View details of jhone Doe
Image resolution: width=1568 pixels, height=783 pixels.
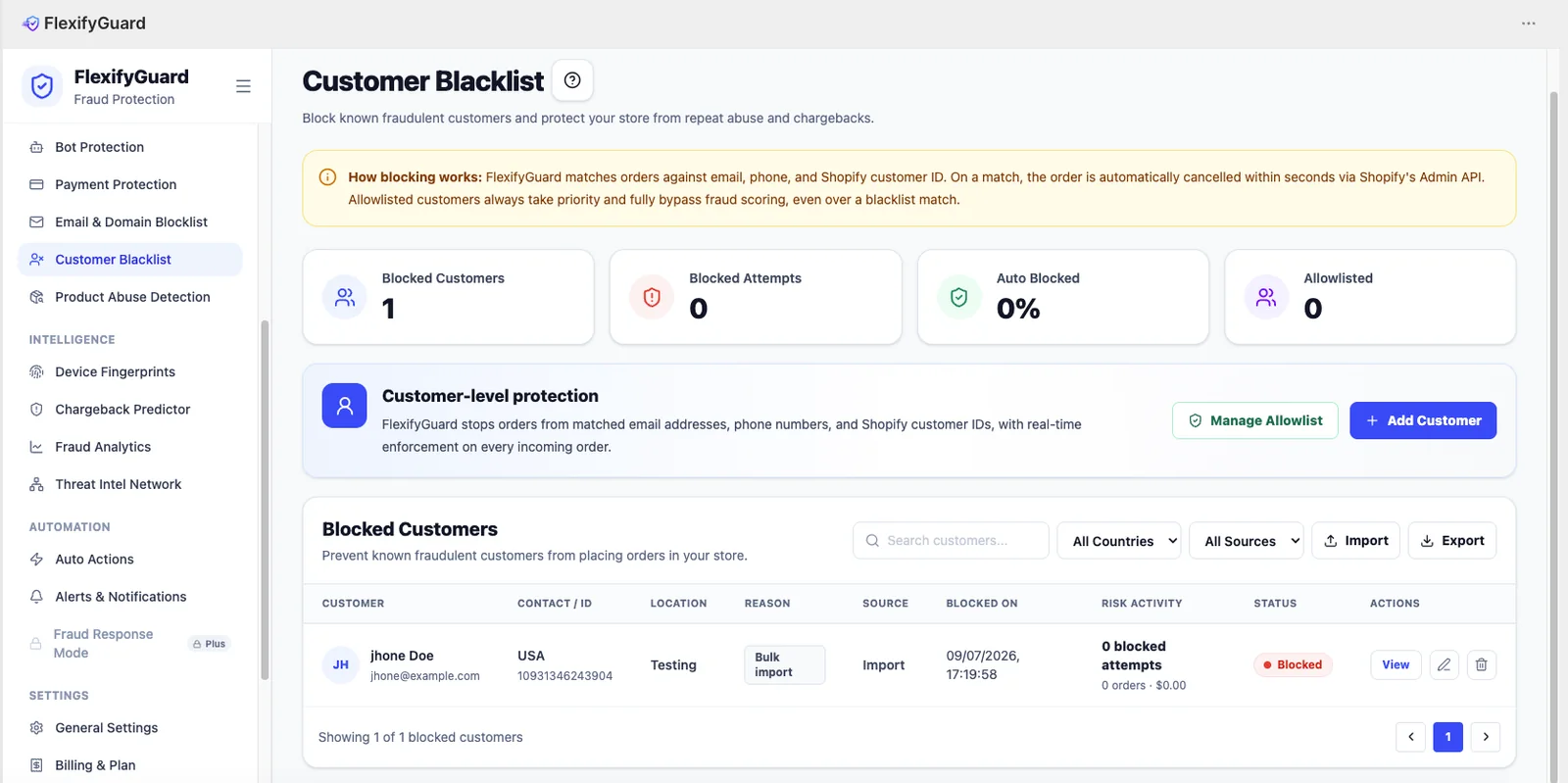click(1396, 664)
